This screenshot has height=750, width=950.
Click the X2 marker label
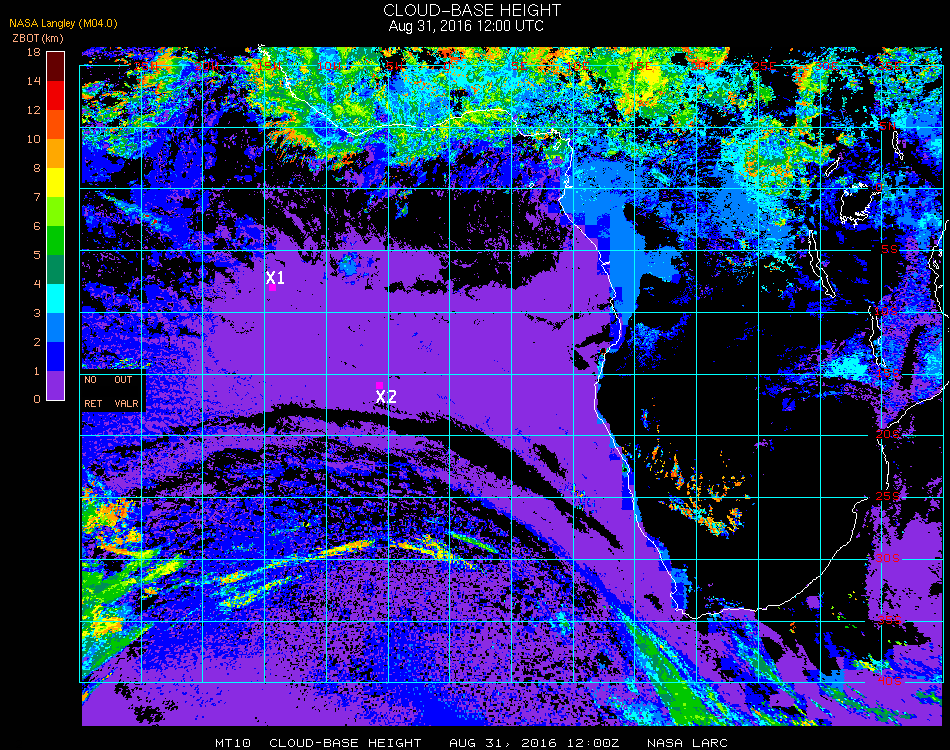tap(386, 397)
